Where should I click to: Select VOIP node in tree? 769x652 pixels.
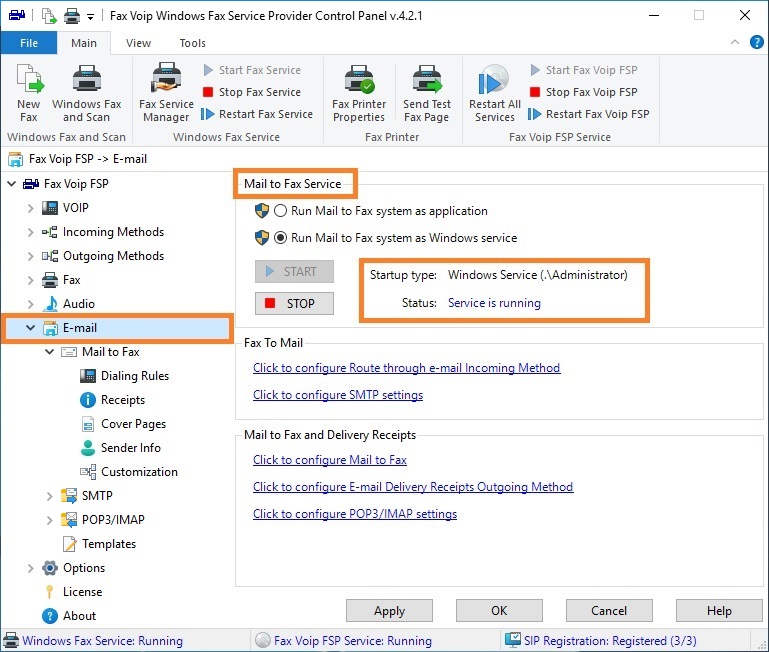pos(76,208)
